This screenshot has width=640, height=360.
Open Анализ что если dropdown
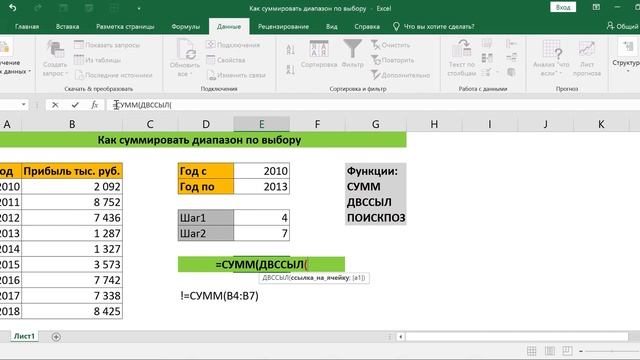pyautogui.click(x=551, y=58)
